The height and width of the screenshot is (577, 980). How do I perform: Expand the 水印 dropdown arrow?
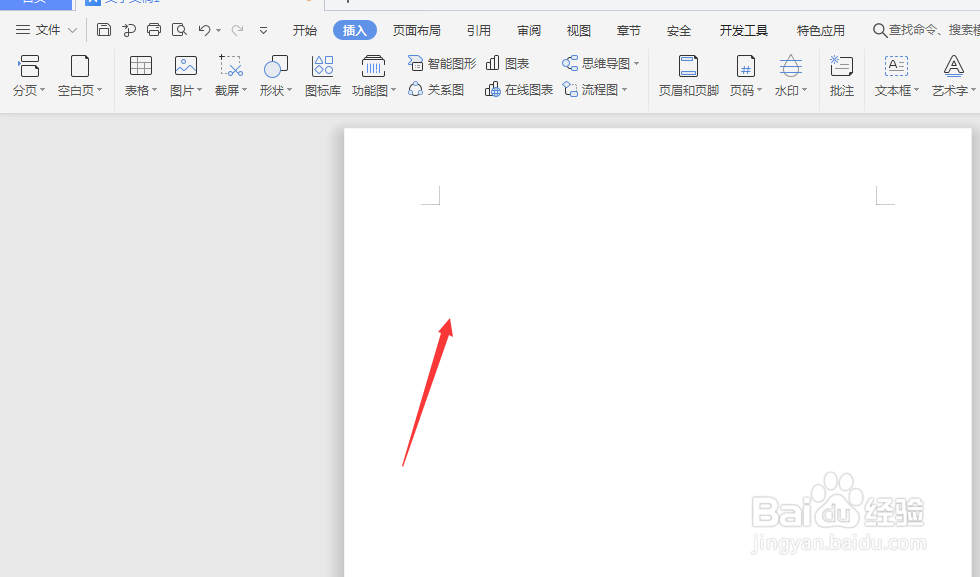click(x=804, y=90)
